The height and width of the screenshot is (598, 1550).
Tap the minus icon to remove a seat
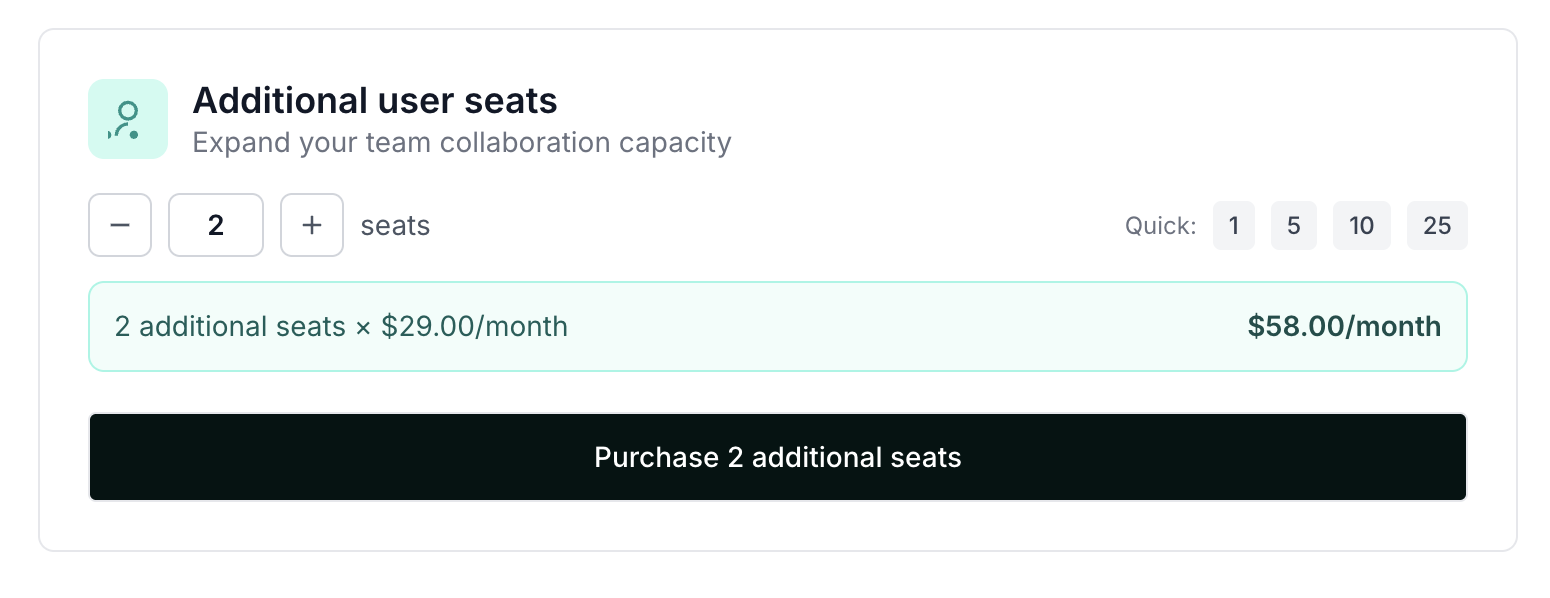coord(120,225)
